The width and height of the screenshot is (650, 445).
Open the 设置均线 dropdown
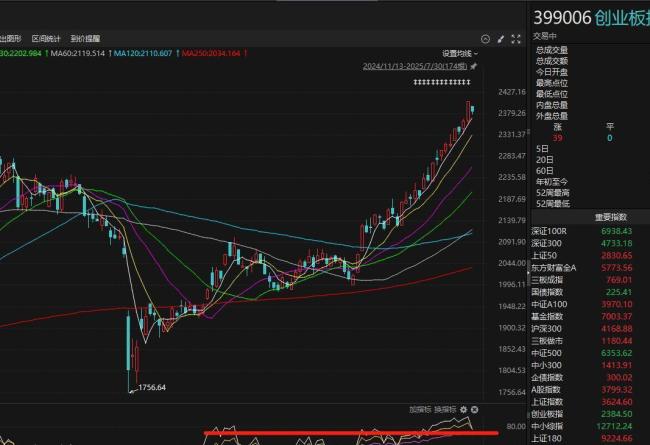[x=460, y=53]
